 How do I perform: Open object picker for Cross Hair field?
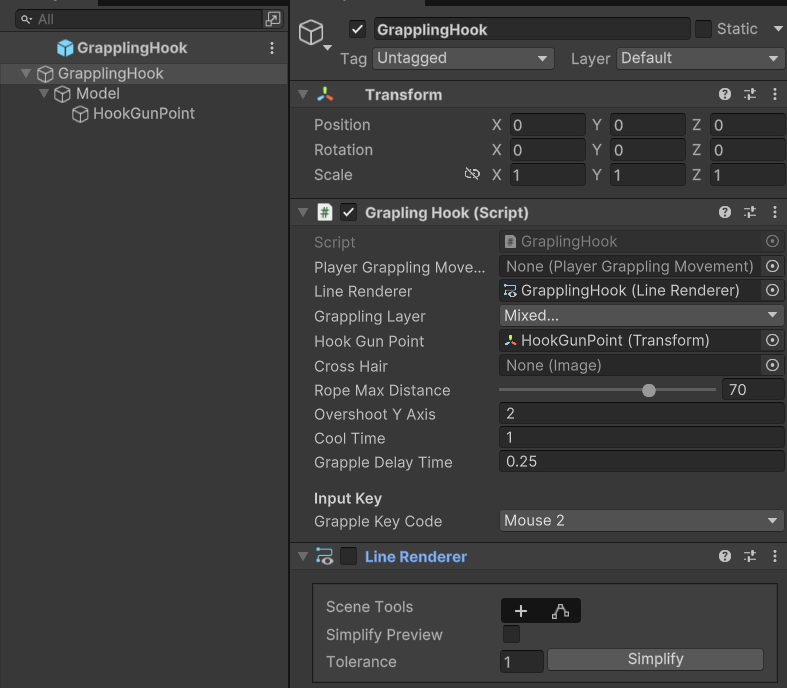click(772, 365)
